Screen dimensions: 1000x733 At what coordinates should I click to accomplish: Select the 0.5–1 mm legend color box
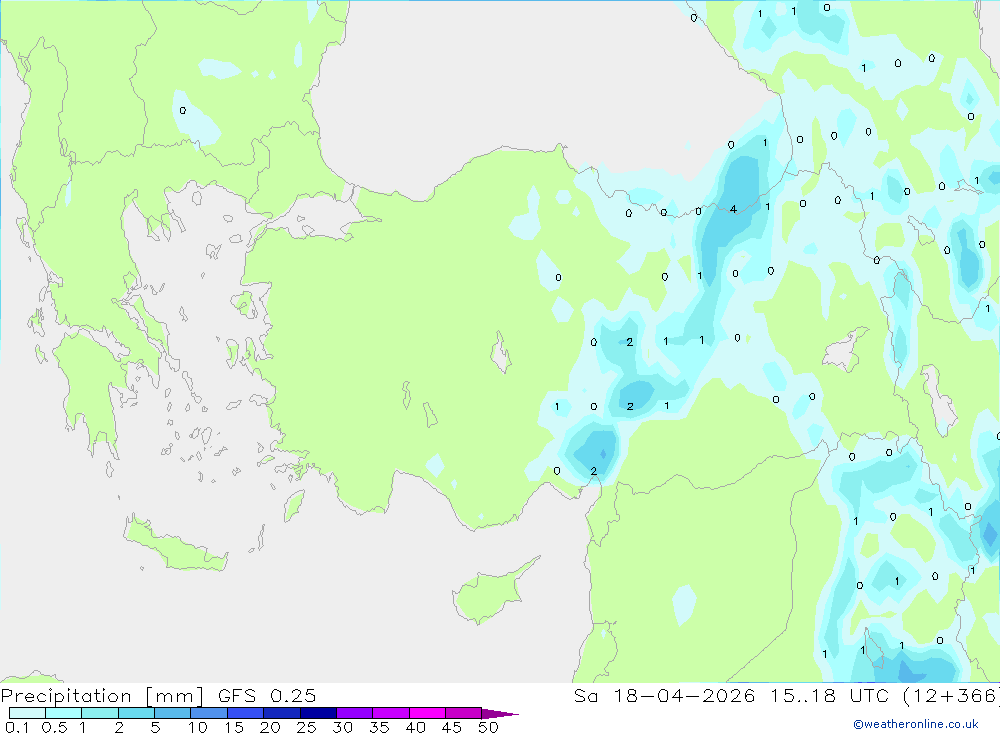[x=64, y=713]
